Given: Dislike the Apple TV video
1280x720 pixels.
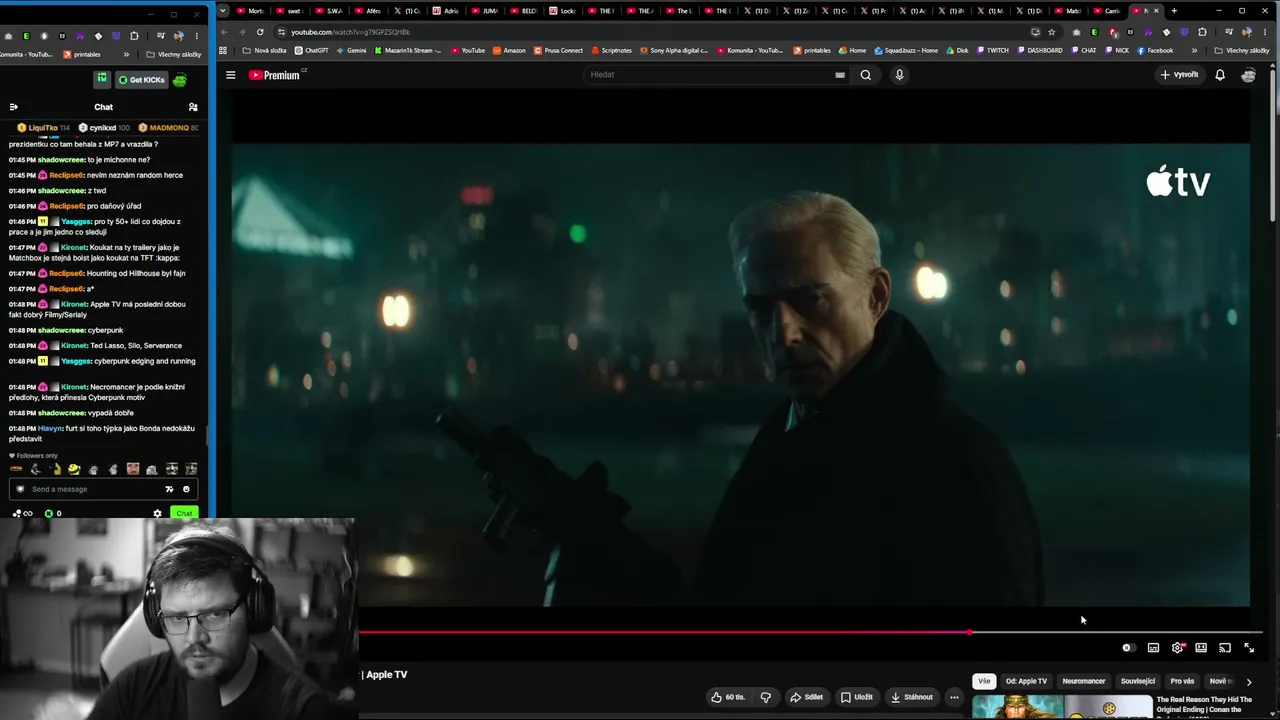Looking at the screenshot, I should pyautogui.click(x=766, y=697).
